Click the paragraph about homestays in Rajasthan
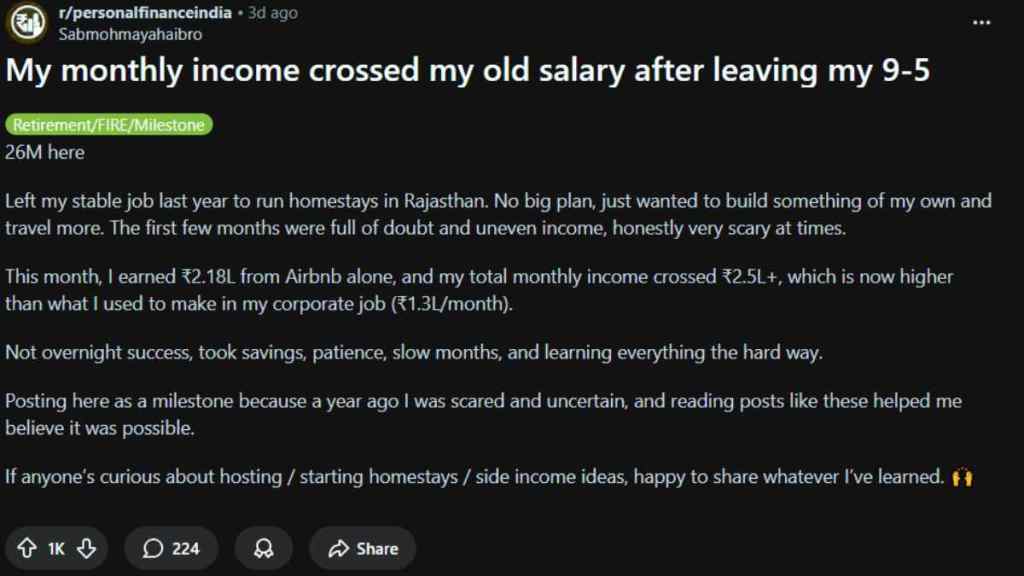This screenshot has width=1024, height=576. click(497, 212)
